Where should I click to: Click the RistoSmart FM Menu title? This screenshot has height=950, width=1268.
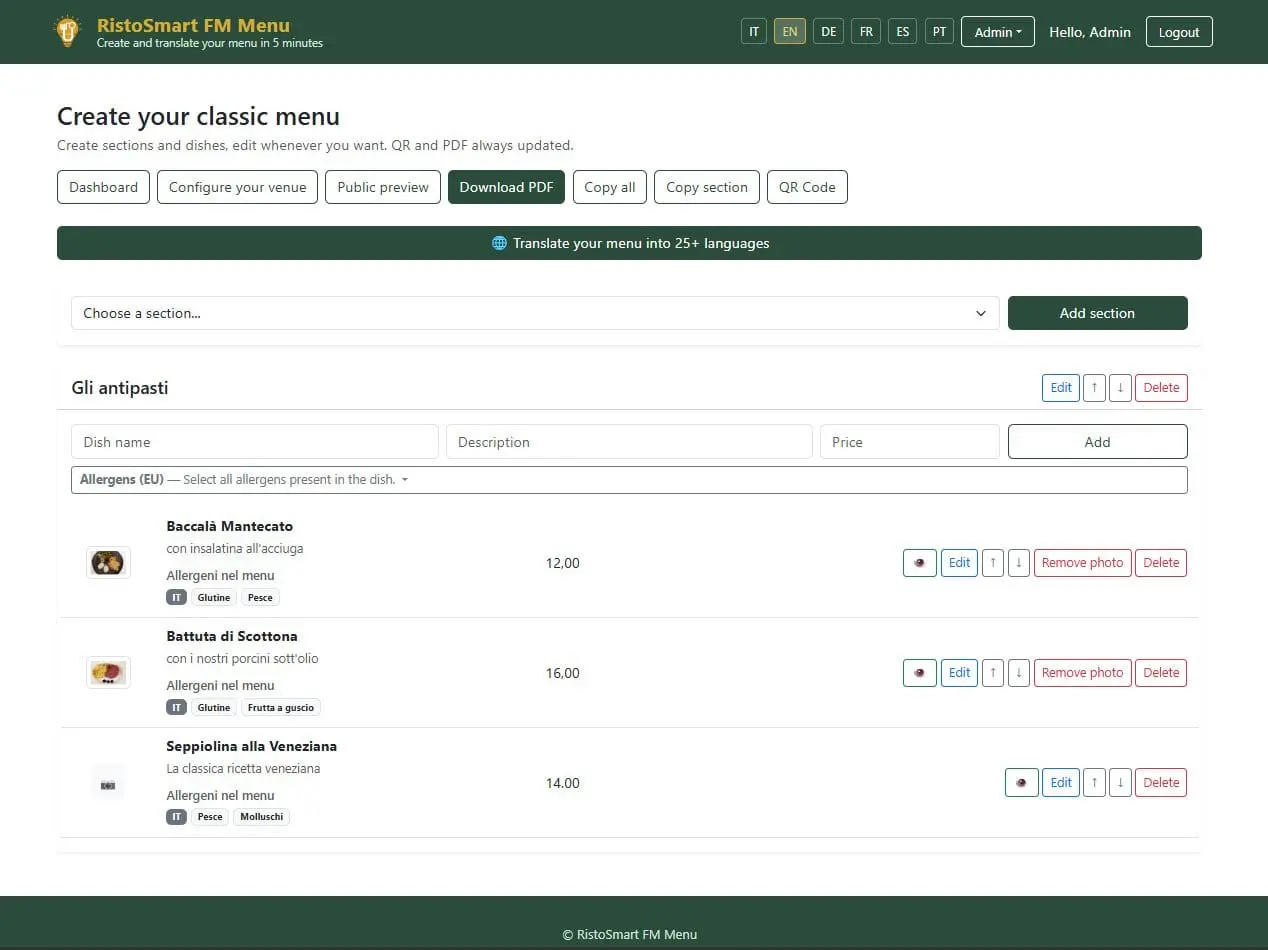[x=193, y=25]
